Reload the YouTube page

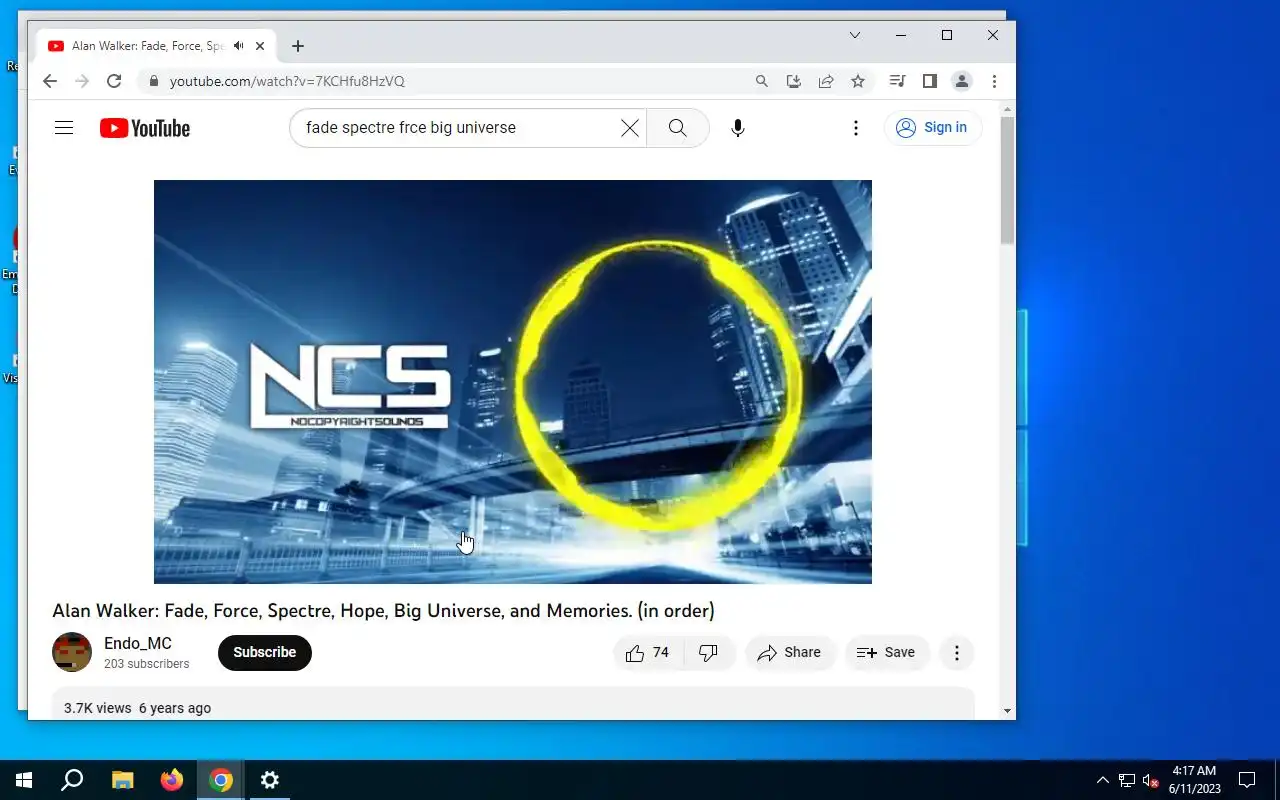point(114,81)
